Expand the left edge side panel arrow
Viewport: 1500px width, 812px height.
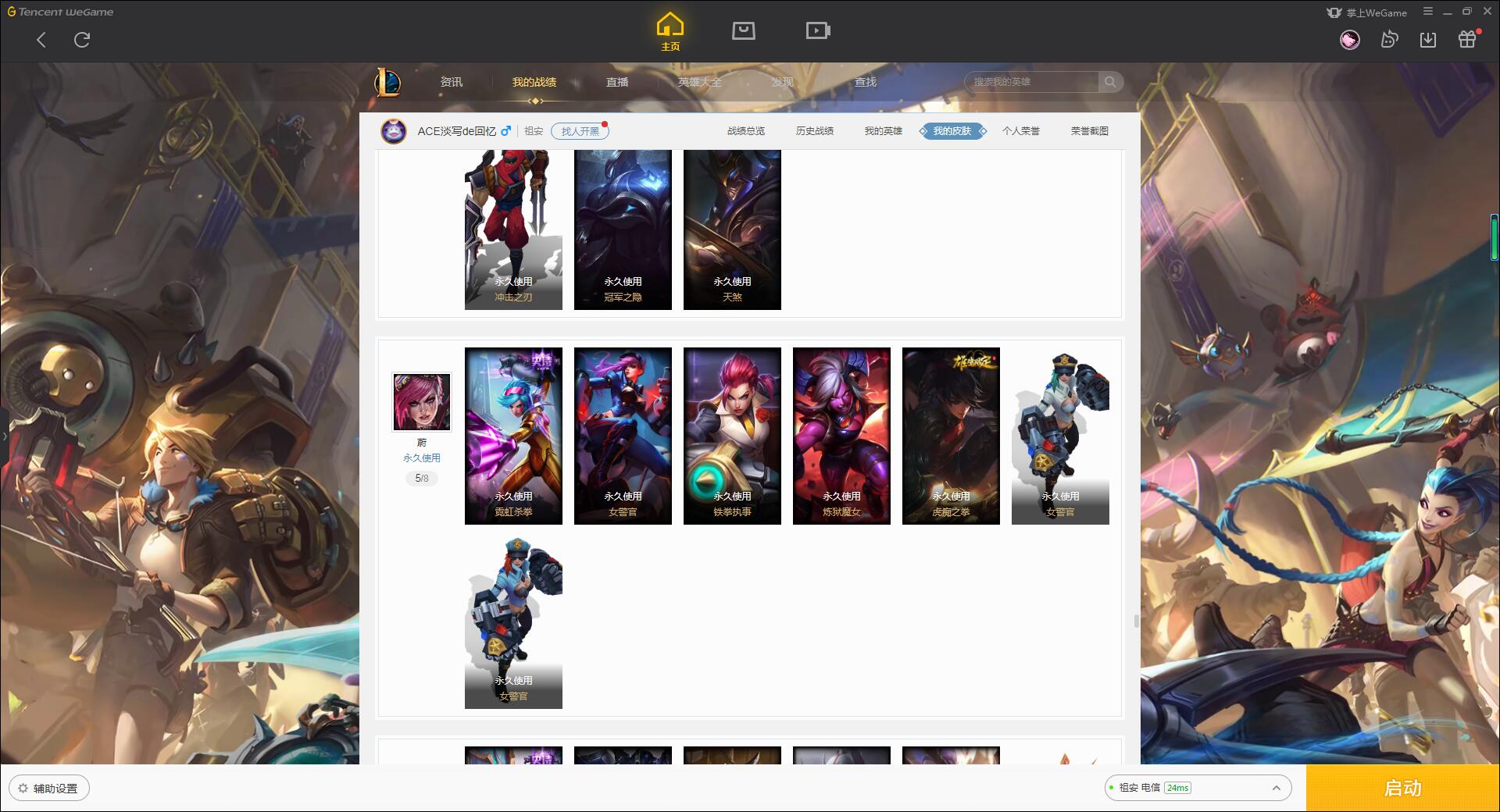coord(4,436)
